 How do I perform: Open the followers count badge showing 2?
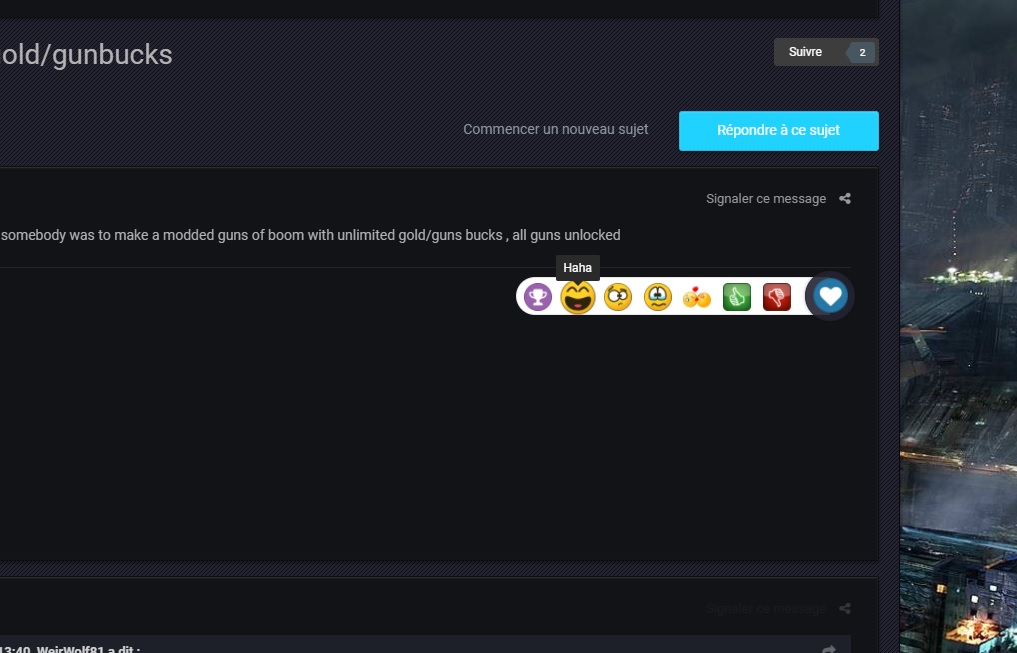(x=862, y=52)
